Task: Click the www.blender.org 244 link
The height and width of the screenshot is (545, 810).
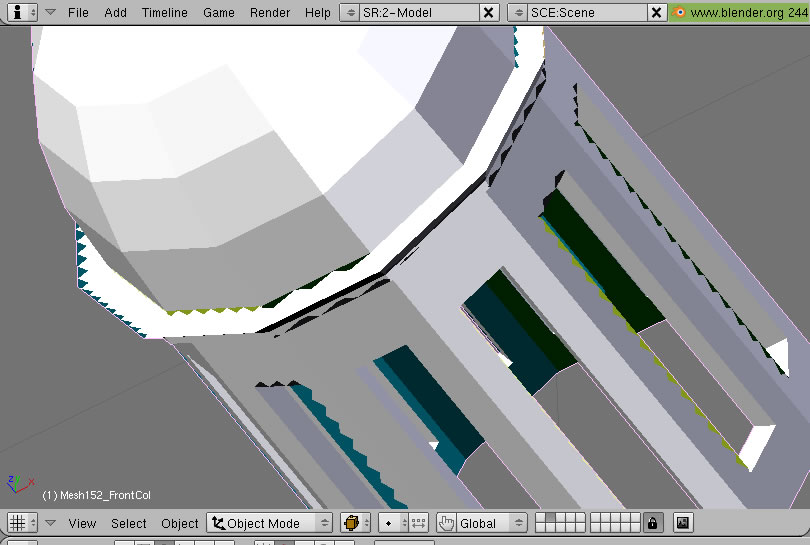Action: click(x=741, y=13)
